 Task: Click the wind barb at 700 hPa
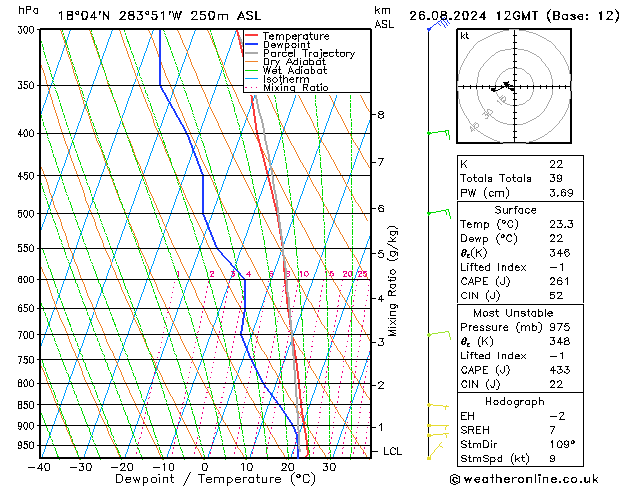coord(438,334)
